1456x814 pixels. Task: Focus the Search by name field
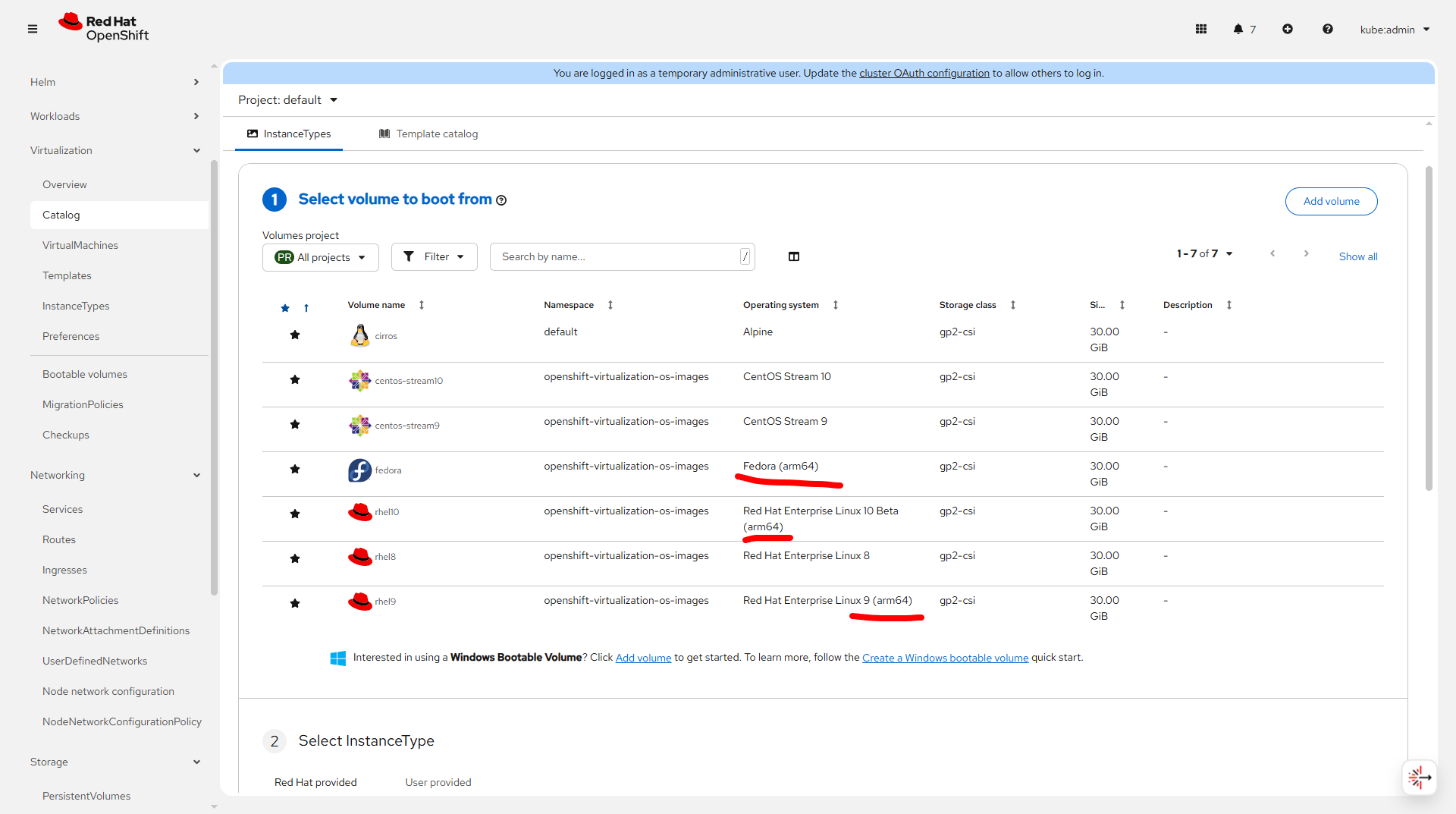click(x=622, y=256)
